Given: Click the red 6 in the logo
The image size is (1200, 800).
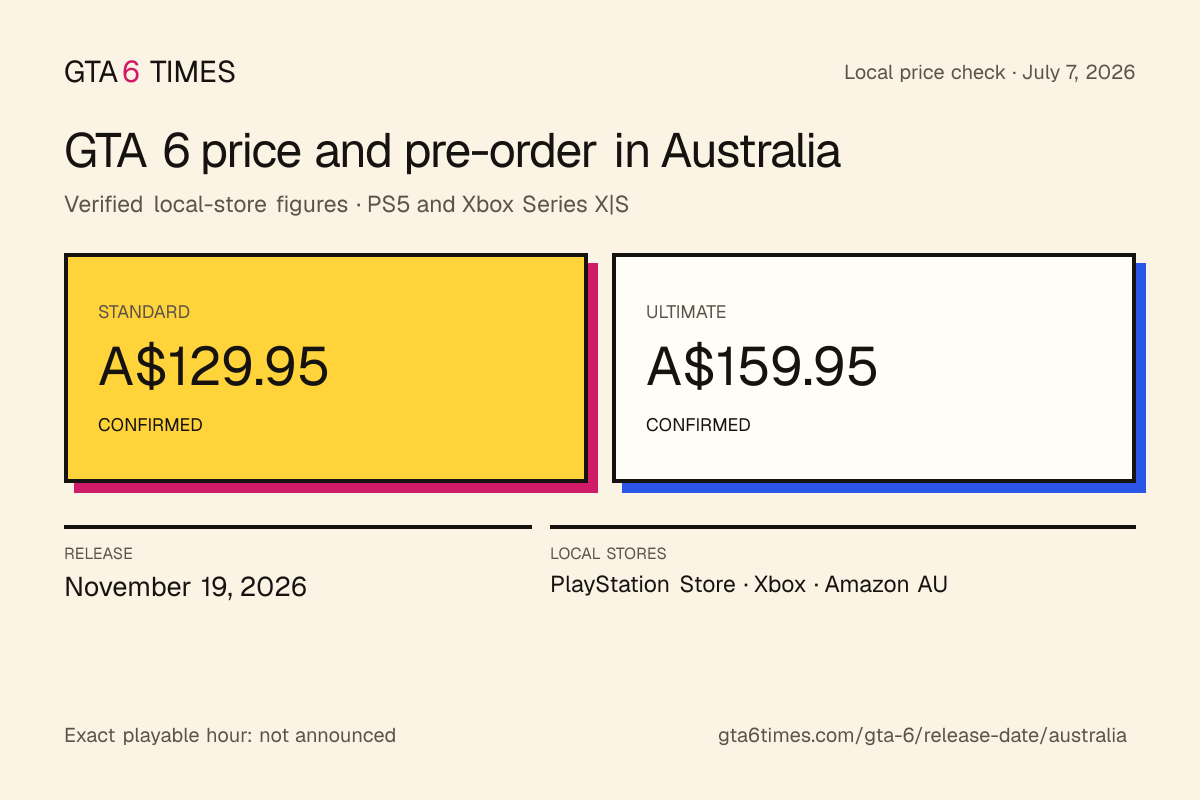Looking at the screenshot, I should pos(131,72).
